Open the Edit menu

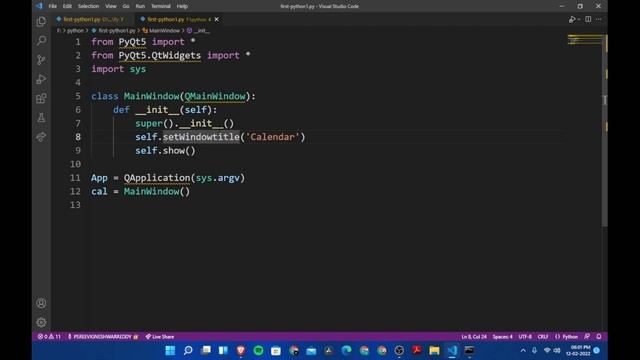point(67,6)
